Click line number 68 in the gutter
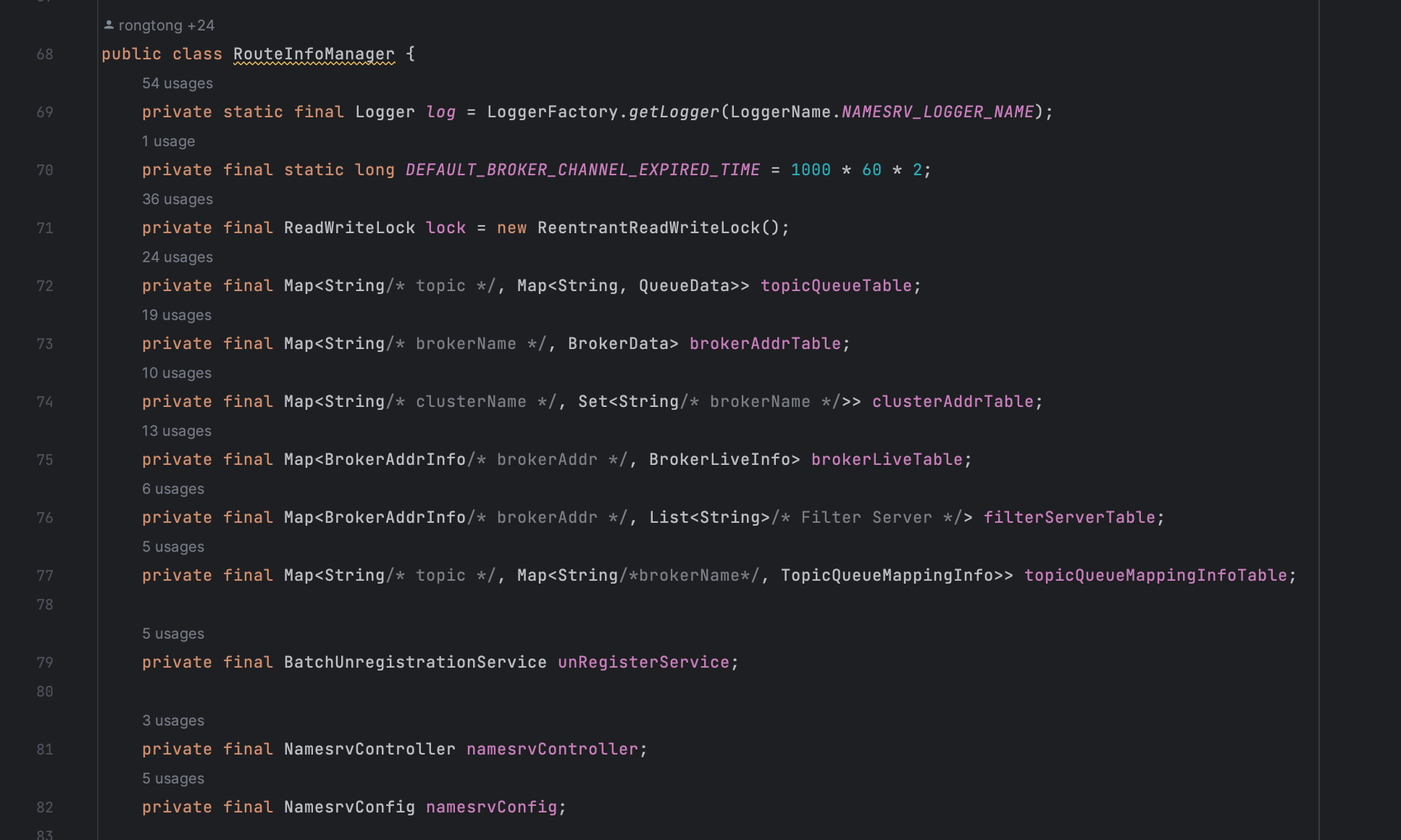Screen dimensions: 1401x840 [x=45, y=54]
